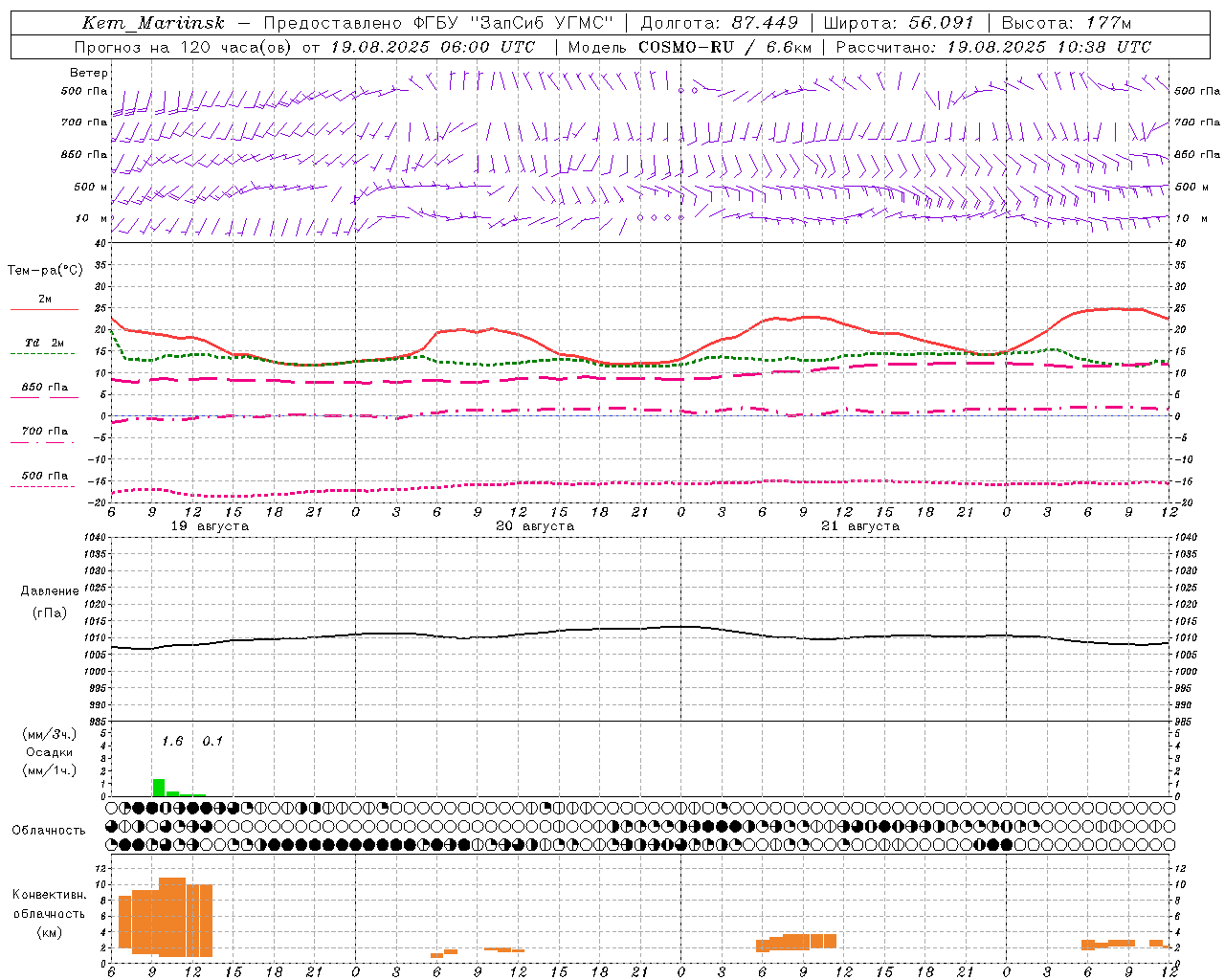Click the (мм/1ч.) precipitation unit label
The width and height of the screenshot is (1225, 980).
[50, 770]
